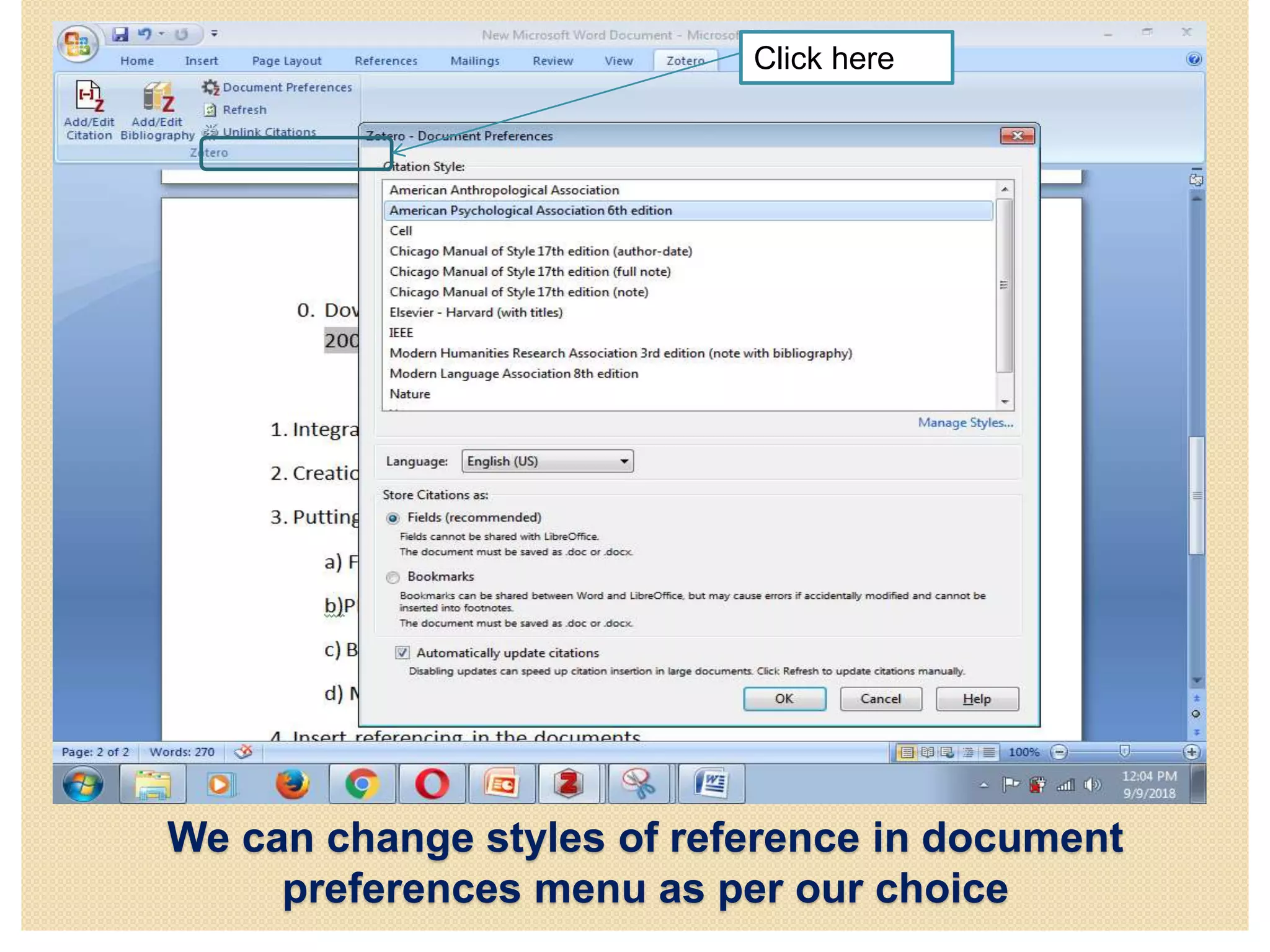Select American Psychological Association 6th edition
Viewport: 1270px width, 952px height.
[x=688, y=210]
